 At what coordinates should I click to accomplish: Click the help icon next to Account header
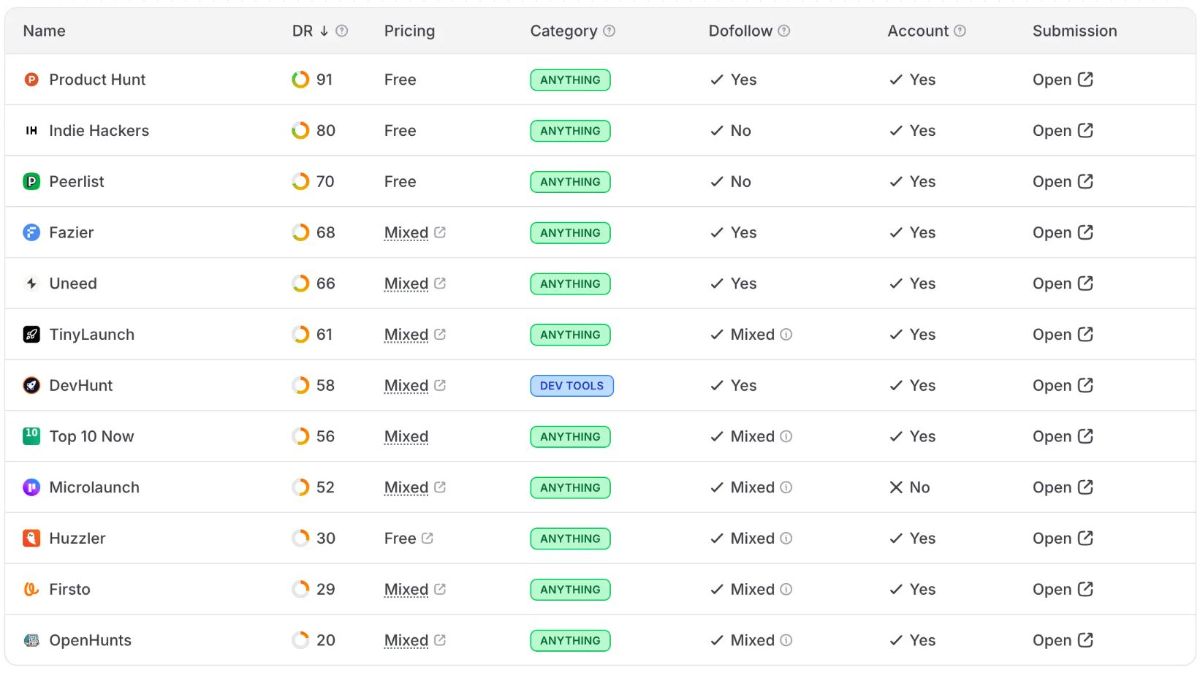[x=960, y=31]
